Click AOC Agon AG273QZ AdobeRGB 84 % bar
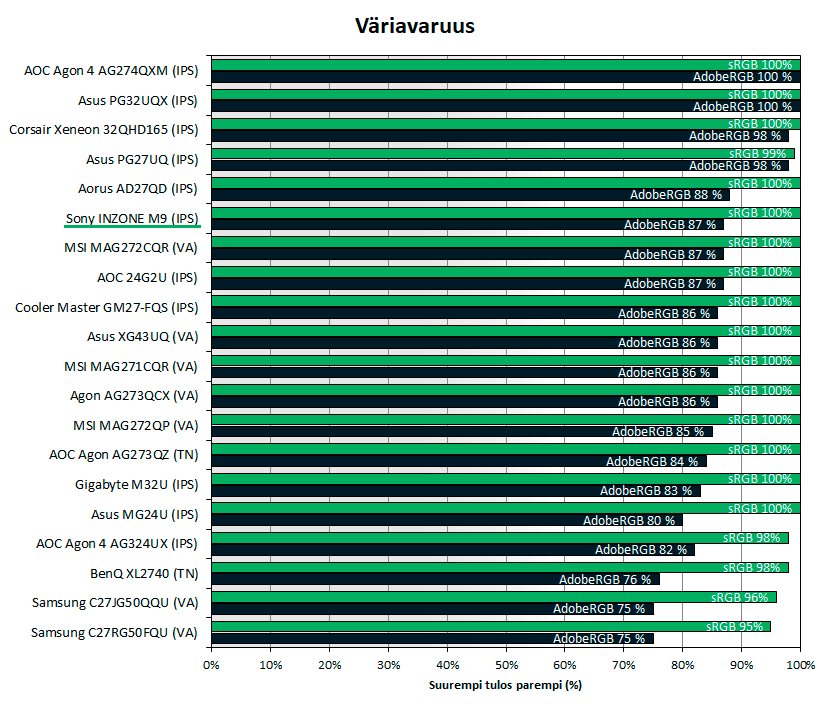Viewport: 830px width, 709px height. tap(459, 461)
